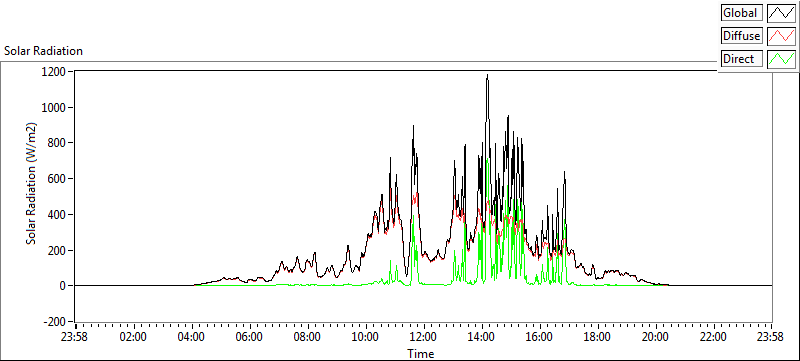Select the Direct legend label
This screenshot has width=800, height=361.
[742, 59]
